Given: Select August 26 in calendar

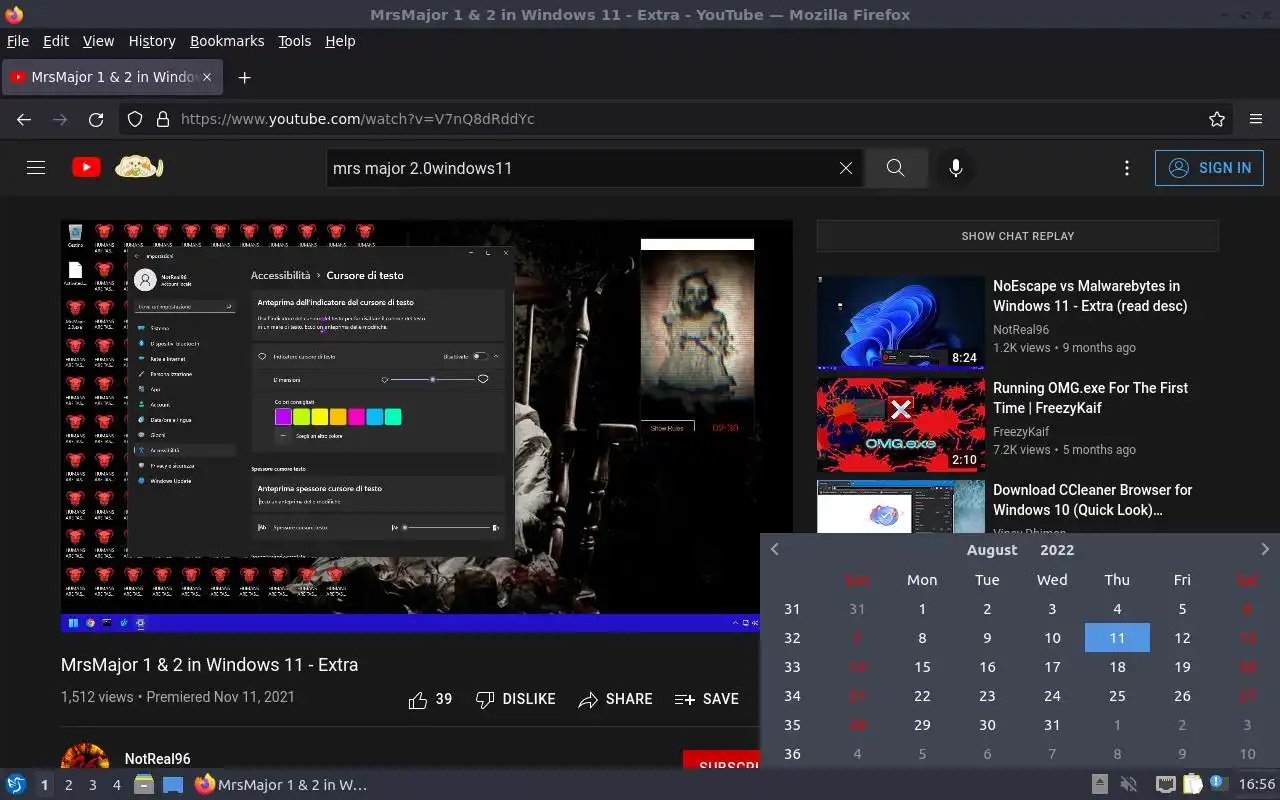Looking at the screenshot, I should (1182, 696).
